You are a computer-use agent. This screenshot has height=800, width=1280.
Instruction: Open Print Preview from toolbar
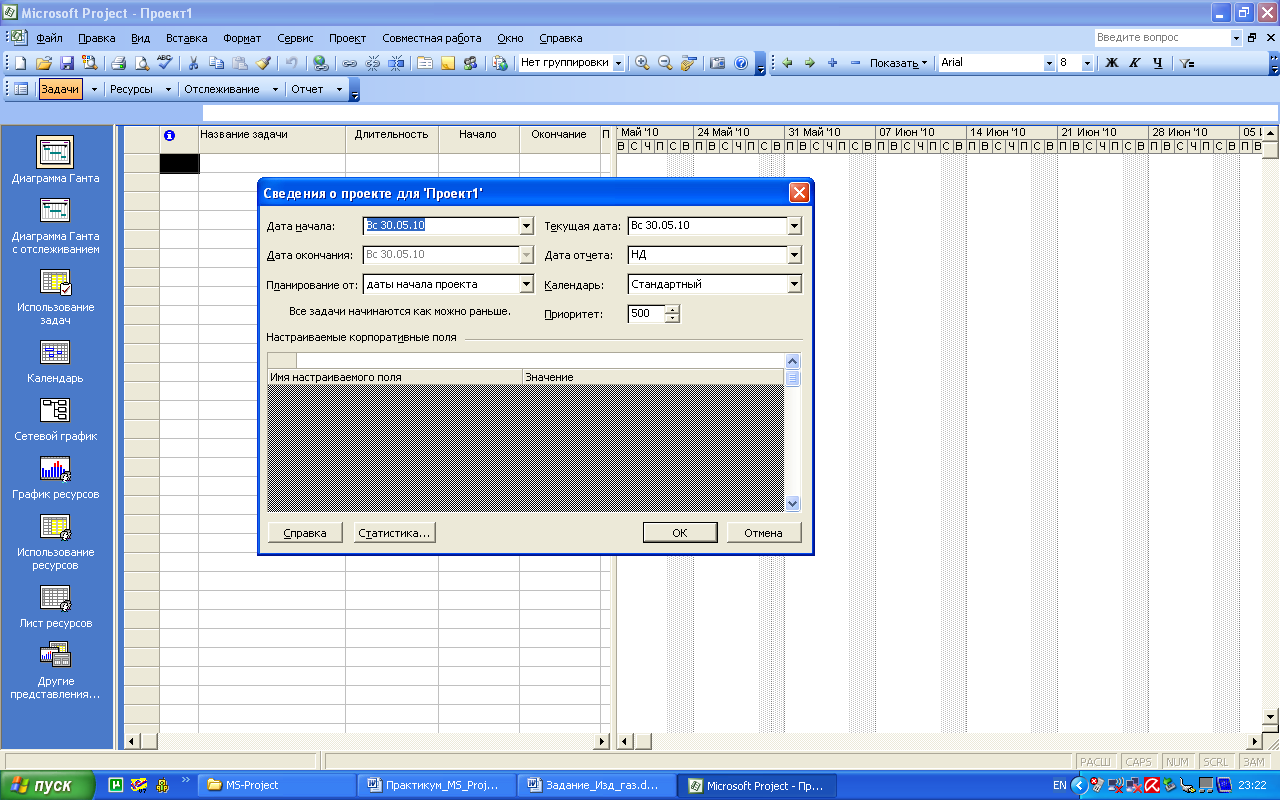(x=142, y=63)
